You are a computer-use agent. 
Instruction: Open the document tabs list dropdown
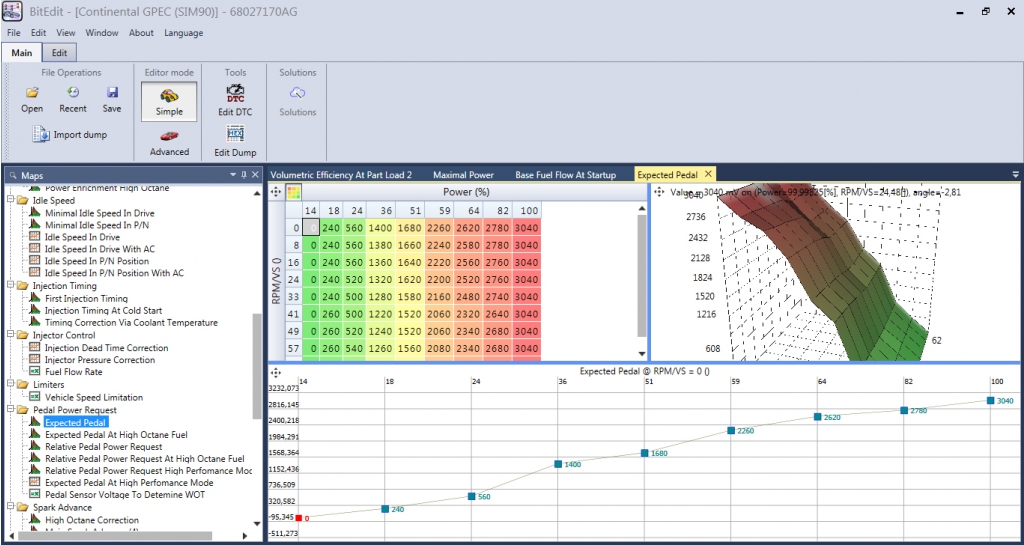(1015, 174)
